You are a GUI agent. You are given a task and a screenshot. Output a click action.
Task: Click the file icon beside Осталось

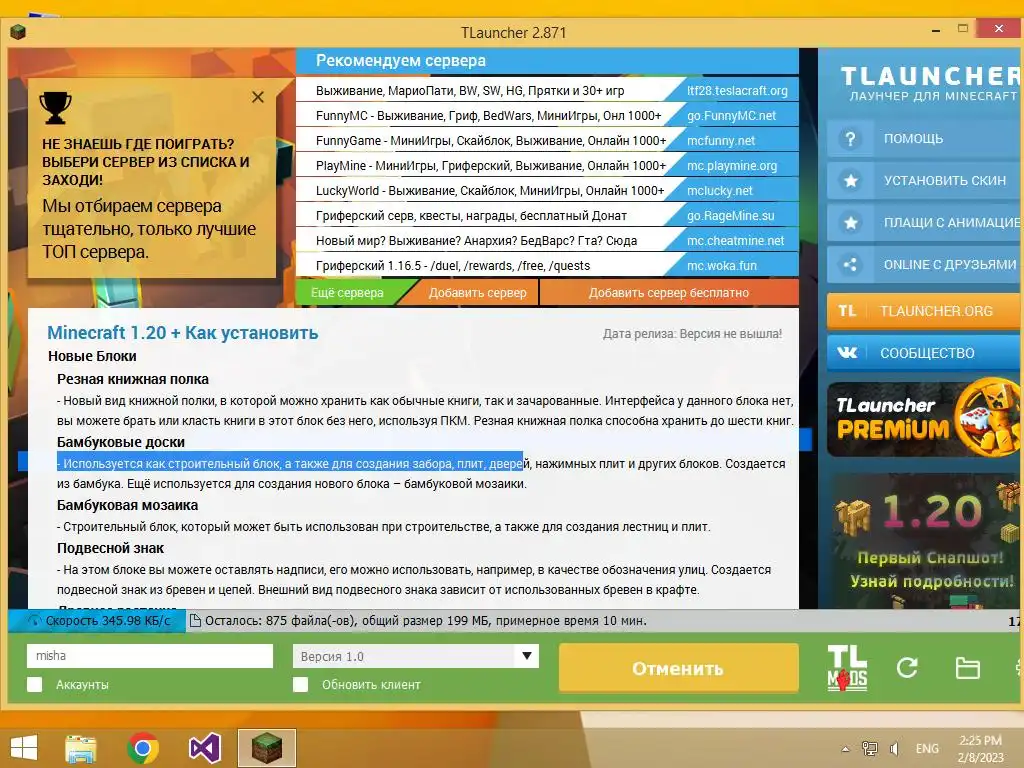(195, 620)
